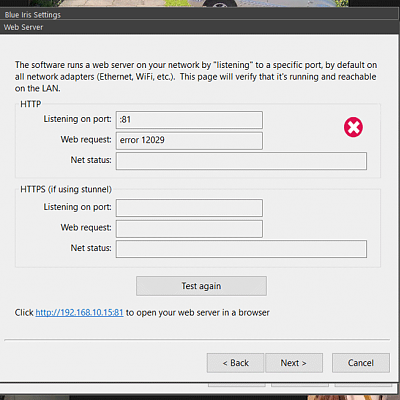The width and height of the screenshot is (400, 400).
Task: Click the HTTPS Web request field
Action: pyautogui.click(x=189, y=229)
